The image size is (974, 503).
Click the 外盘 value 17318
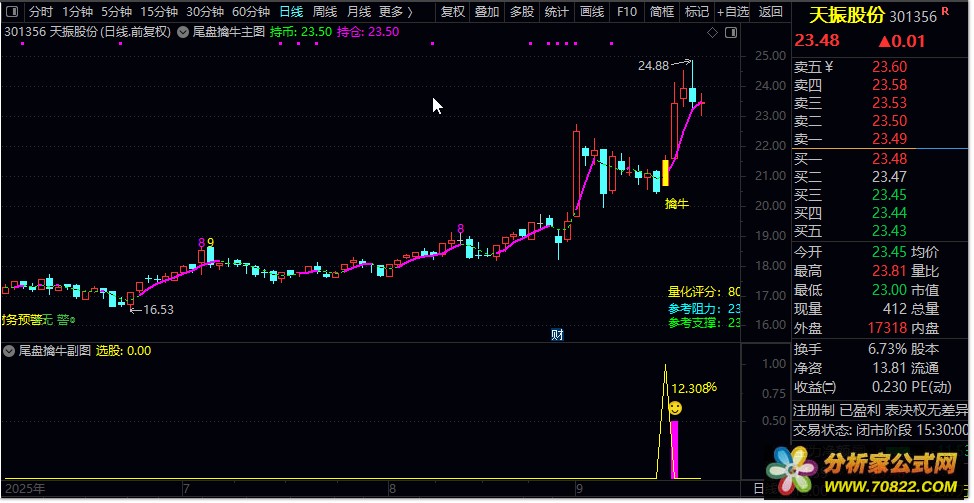click(x=888, y=327)
